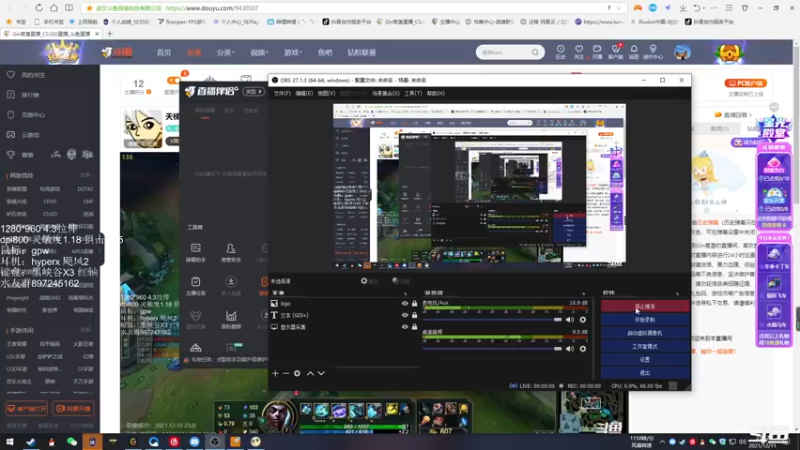The image size is (800, 450).
Task: Click the user avatar in Douyu header
Action: pos(682,52)
